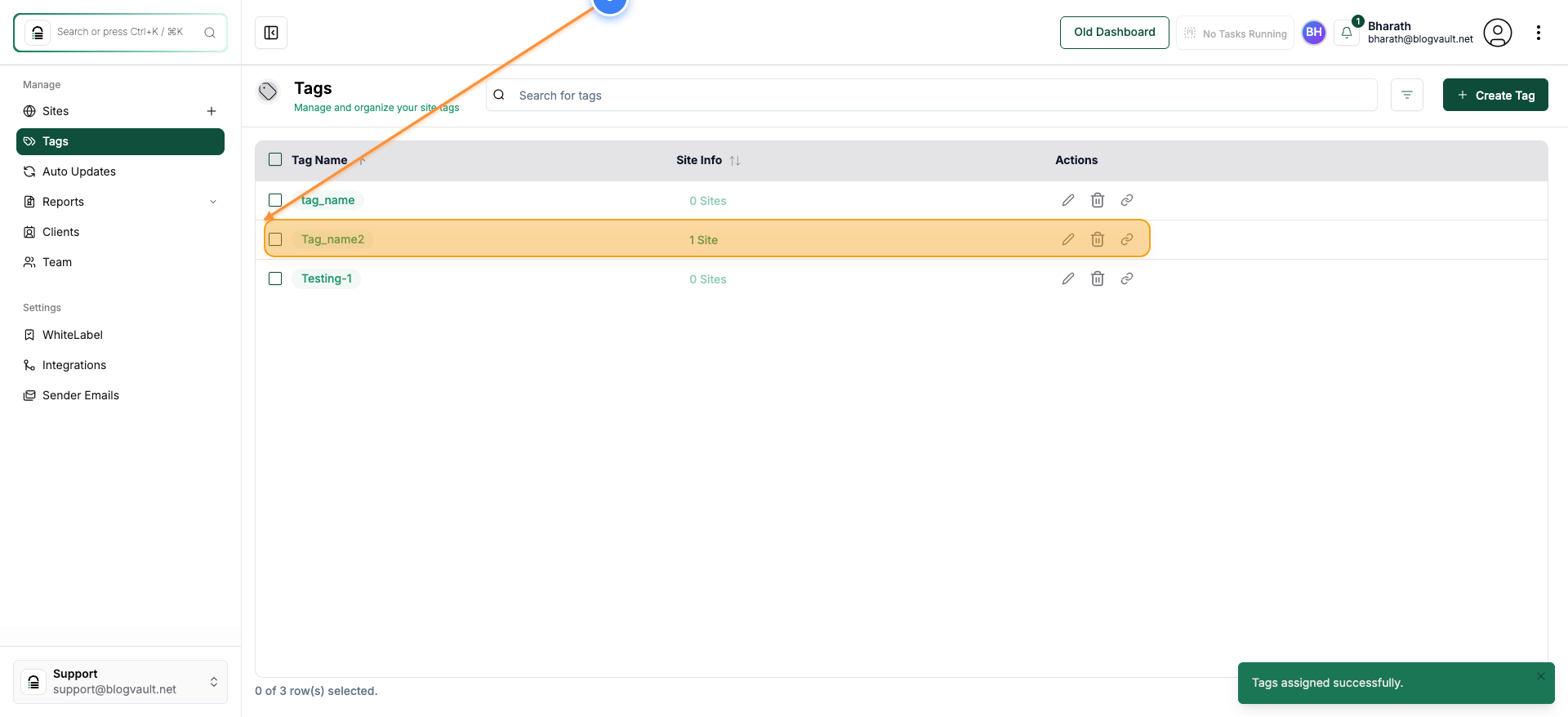This screenshot has width=1568, height=717.
Task: Edit tag_name with the pencil icon
Action: tap(1068, 200)
